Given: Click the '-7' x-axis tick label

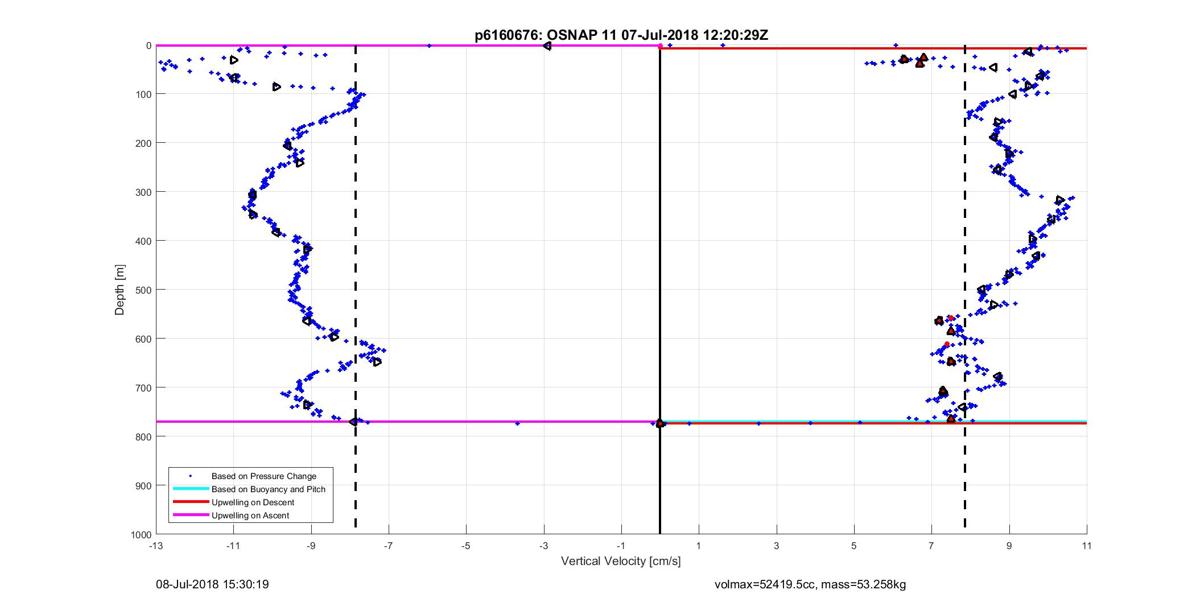Looking at the screenshot, I should [x=388, y=546].
